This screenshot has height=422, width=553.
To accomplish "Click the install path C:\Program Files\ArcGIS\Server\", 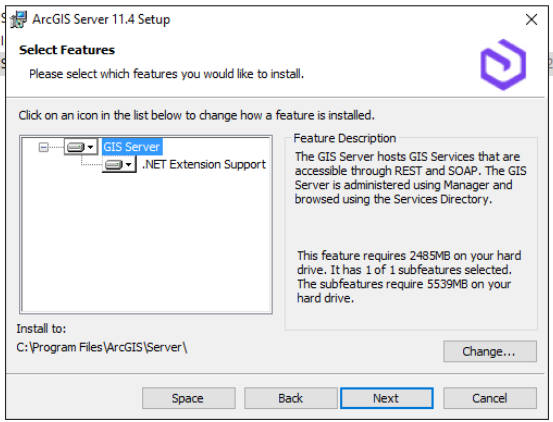I will click(x=102, y=347).
